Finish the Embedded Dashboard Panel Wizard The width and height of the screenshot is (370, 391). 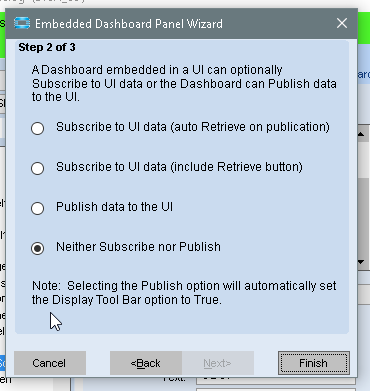[314, 363]
